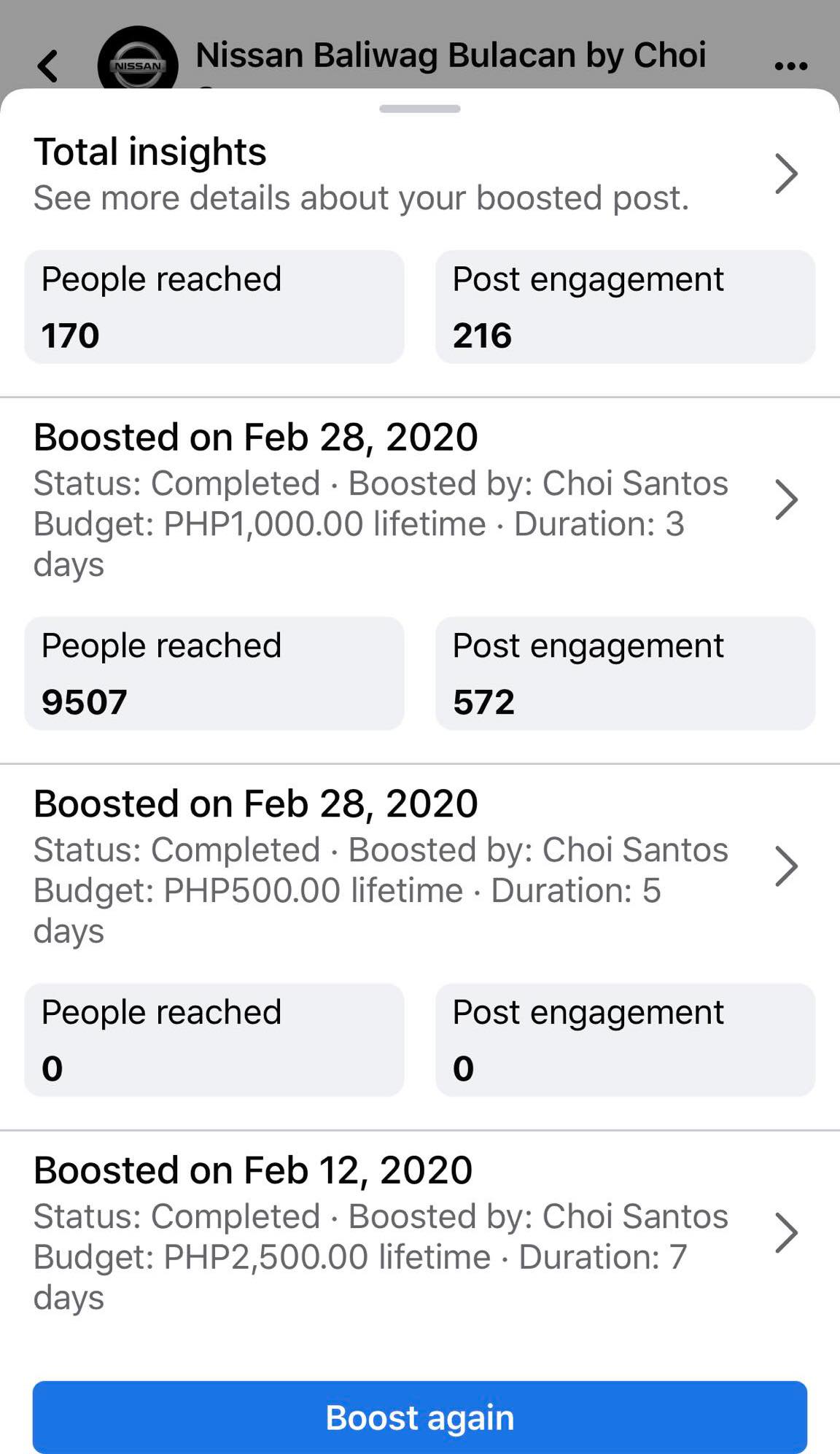Screen dimensions: 840x1454
Task: Tap the bottom sheet drag handle
Action: click(x=419, y=109)
